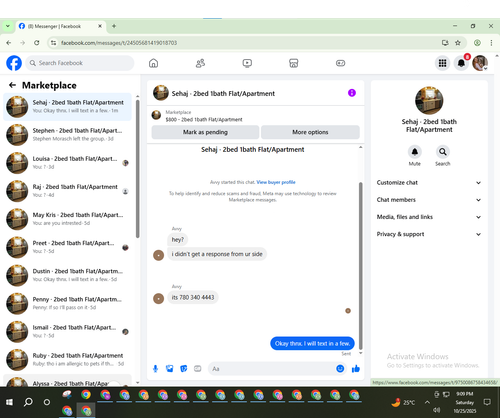Open the taskbar action center notifications
This screenshot has width=500, height=418.
487,402
